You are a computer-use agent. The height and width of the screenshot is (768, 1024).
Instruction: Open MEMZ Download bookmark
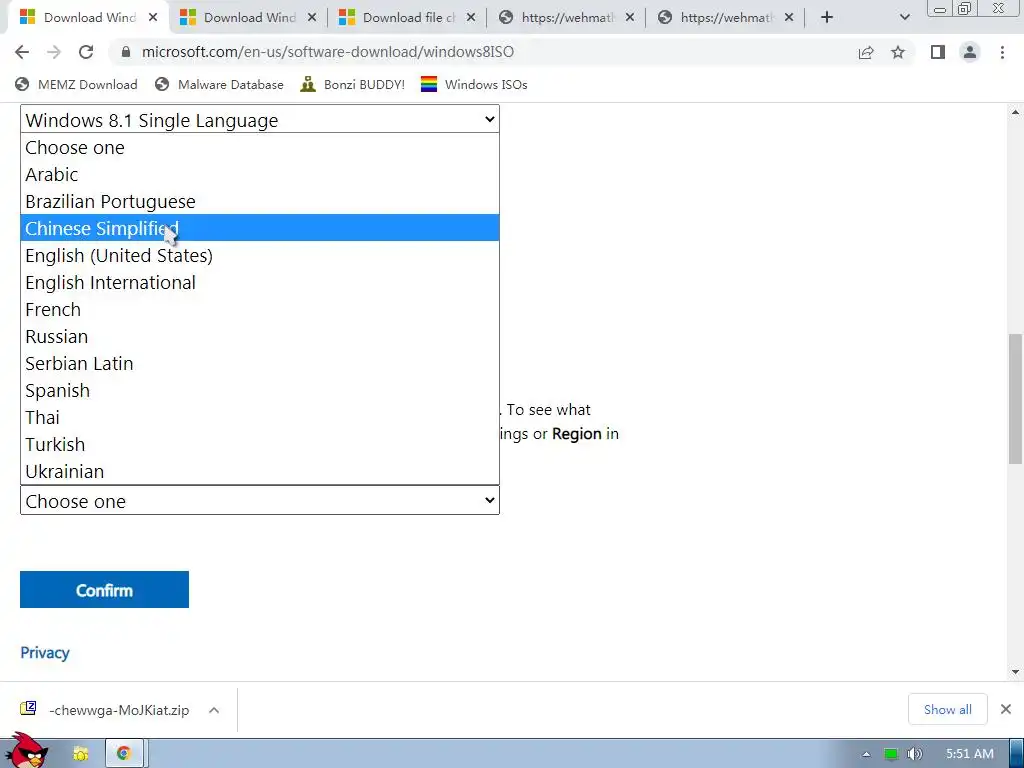click(76, 85)
